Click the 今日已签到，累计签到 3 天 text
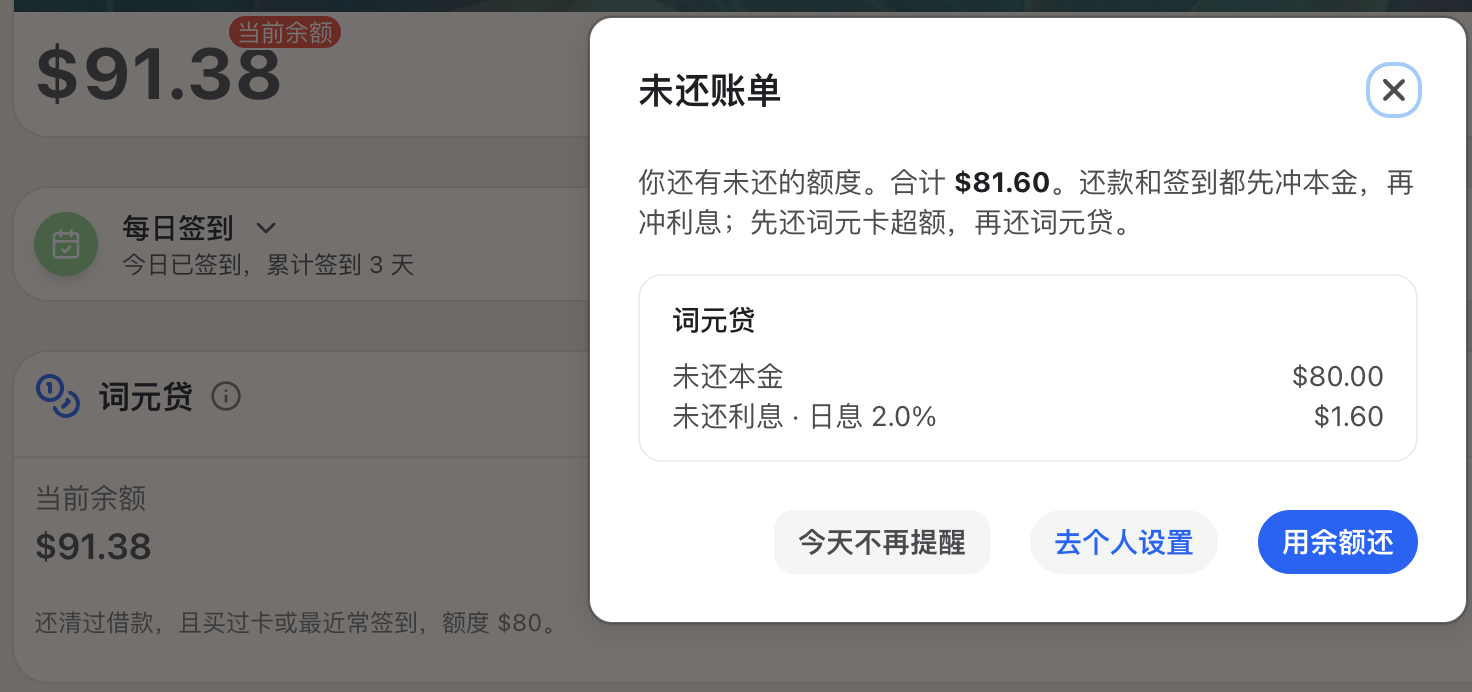The image size is (1472, 692). pos(267,265)
